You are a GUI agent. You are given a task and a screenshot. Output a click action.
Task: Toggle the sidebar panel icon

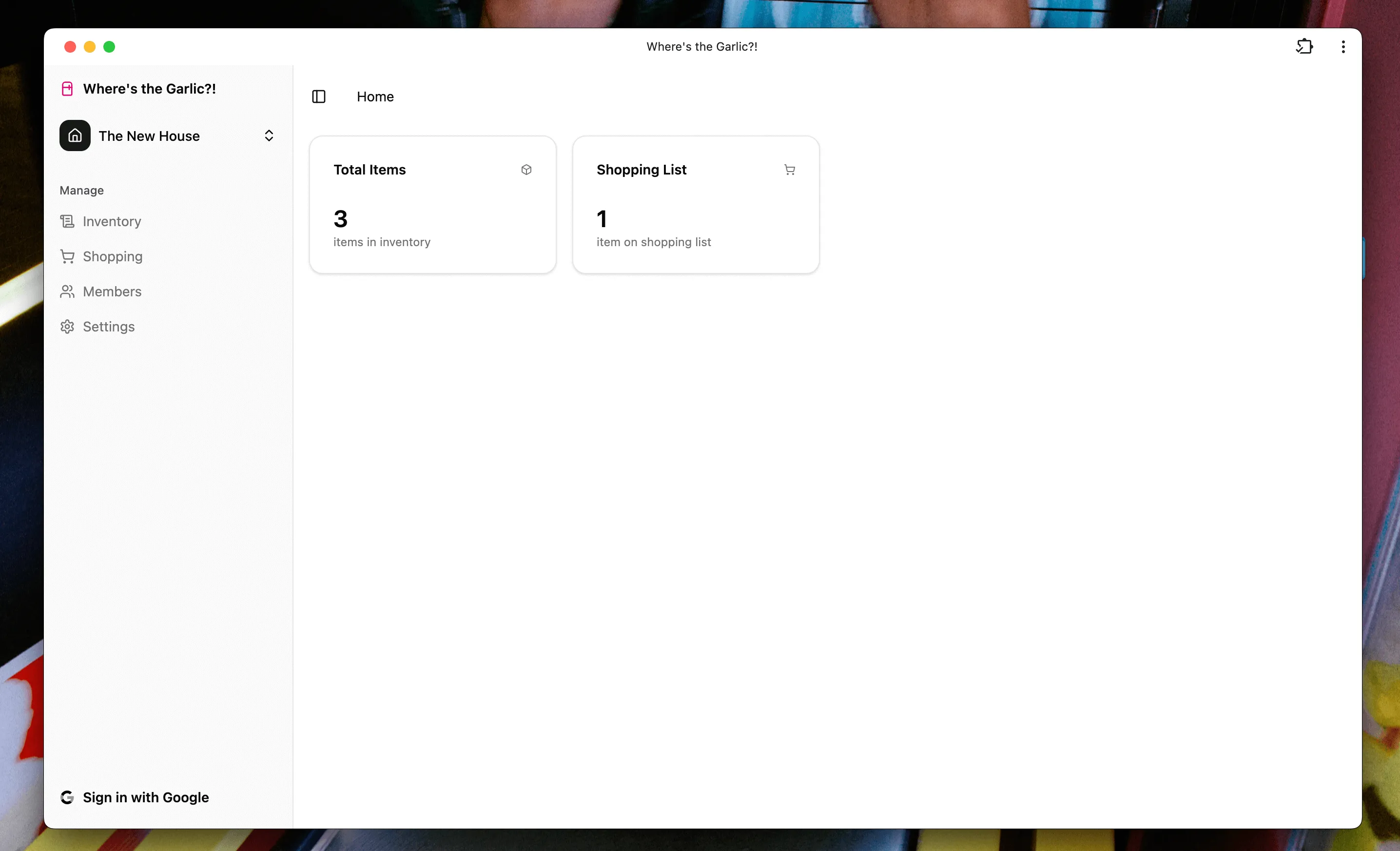coord(319,97)
